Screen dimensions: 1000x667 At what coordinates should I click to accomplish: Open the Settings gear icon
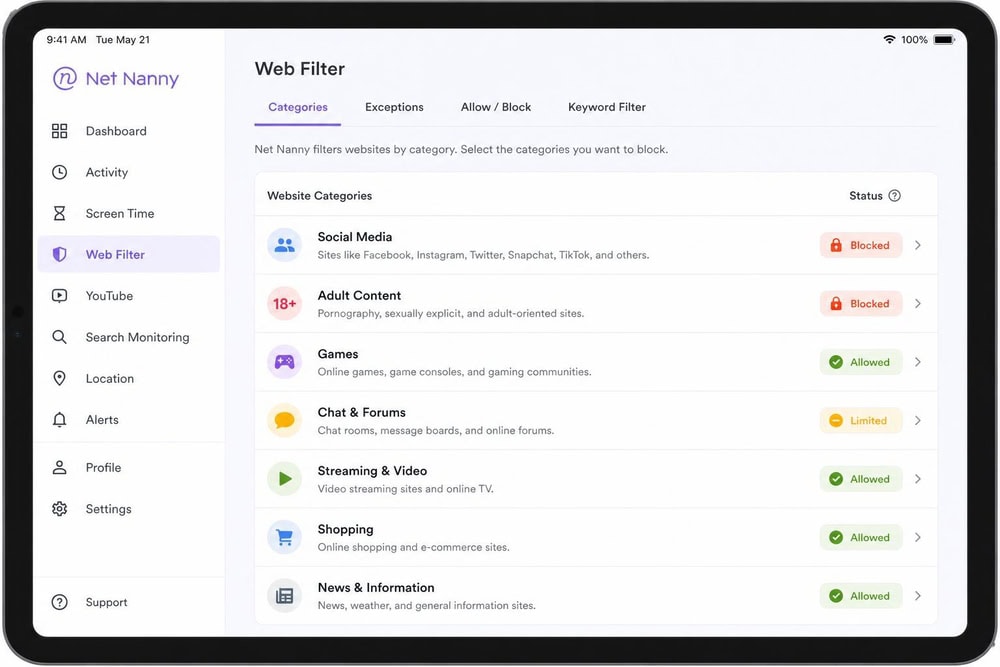pos(59,509)
